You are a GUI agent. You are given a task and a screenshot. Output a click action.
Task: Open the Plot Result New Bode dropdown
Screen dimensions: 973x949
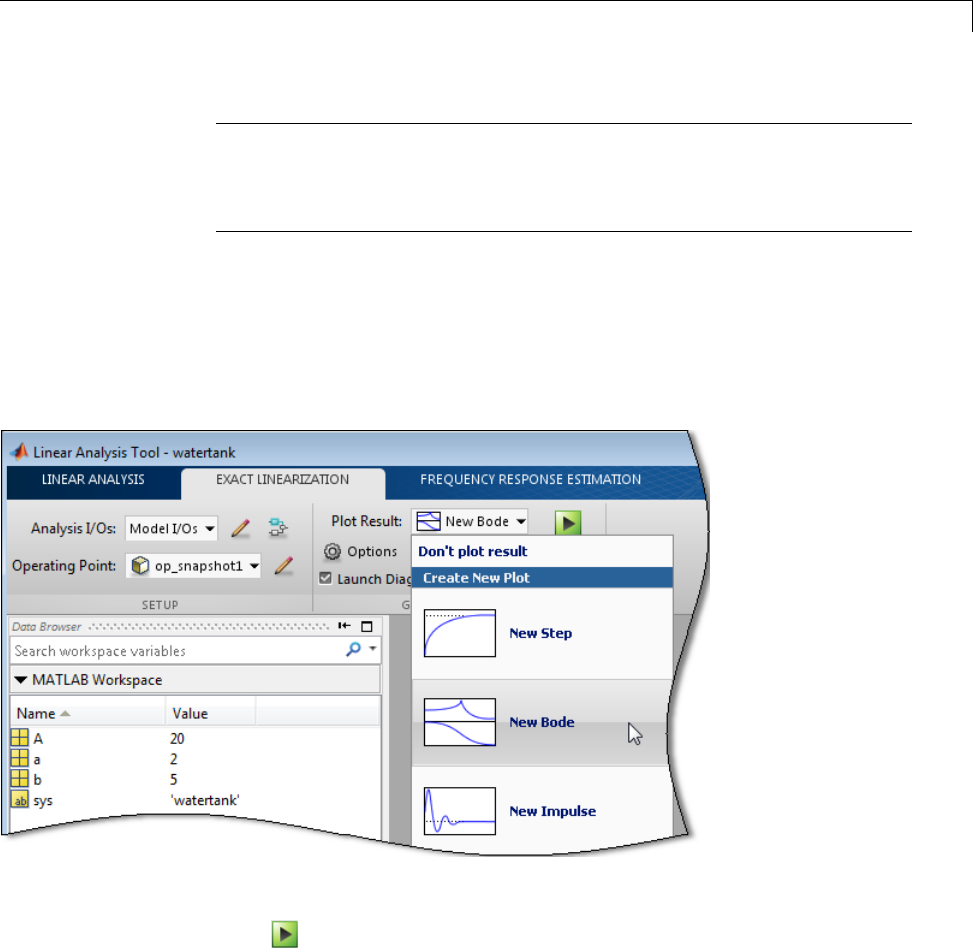click(x=470, y=521)
